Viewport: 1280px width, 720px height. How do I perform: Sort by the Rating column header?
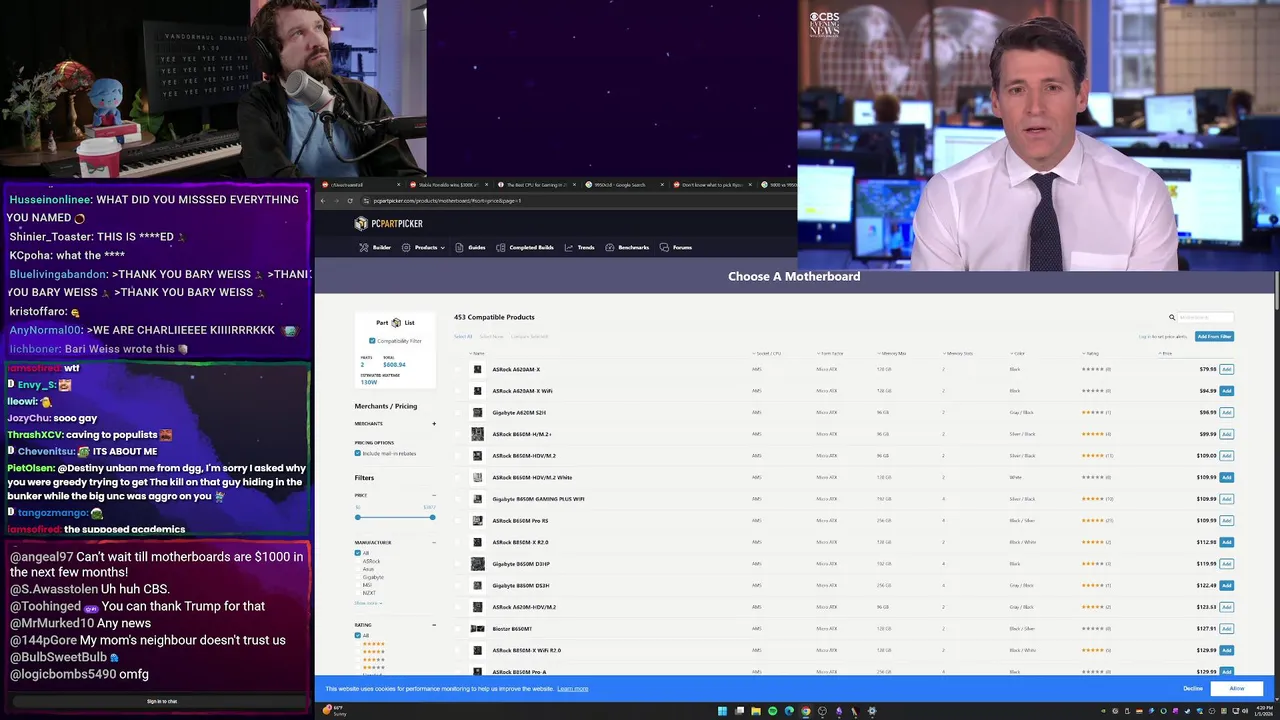[1090, 353]
